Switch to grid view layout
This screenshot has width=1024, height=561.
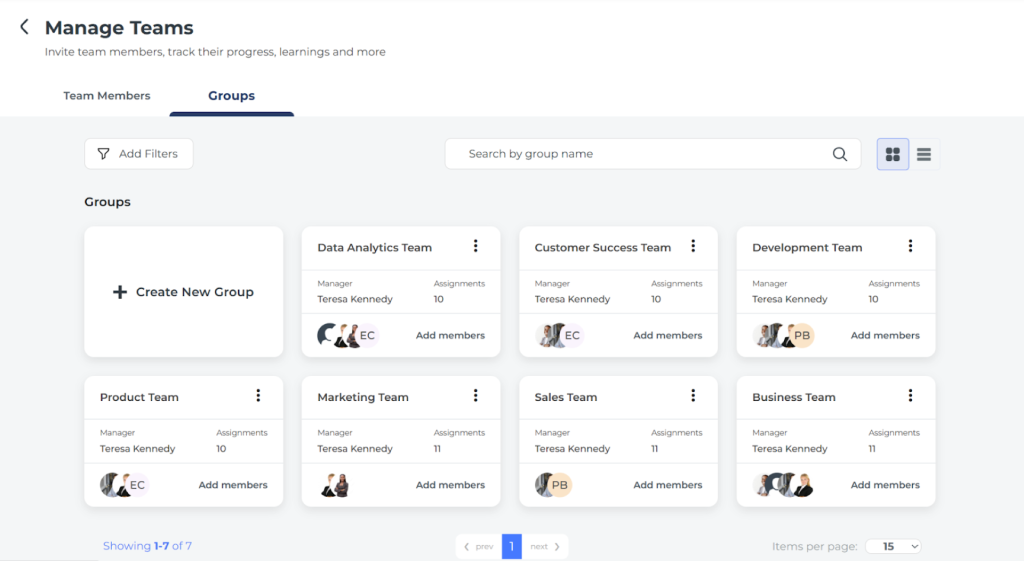pyautogui.click(x=893, y=154)
